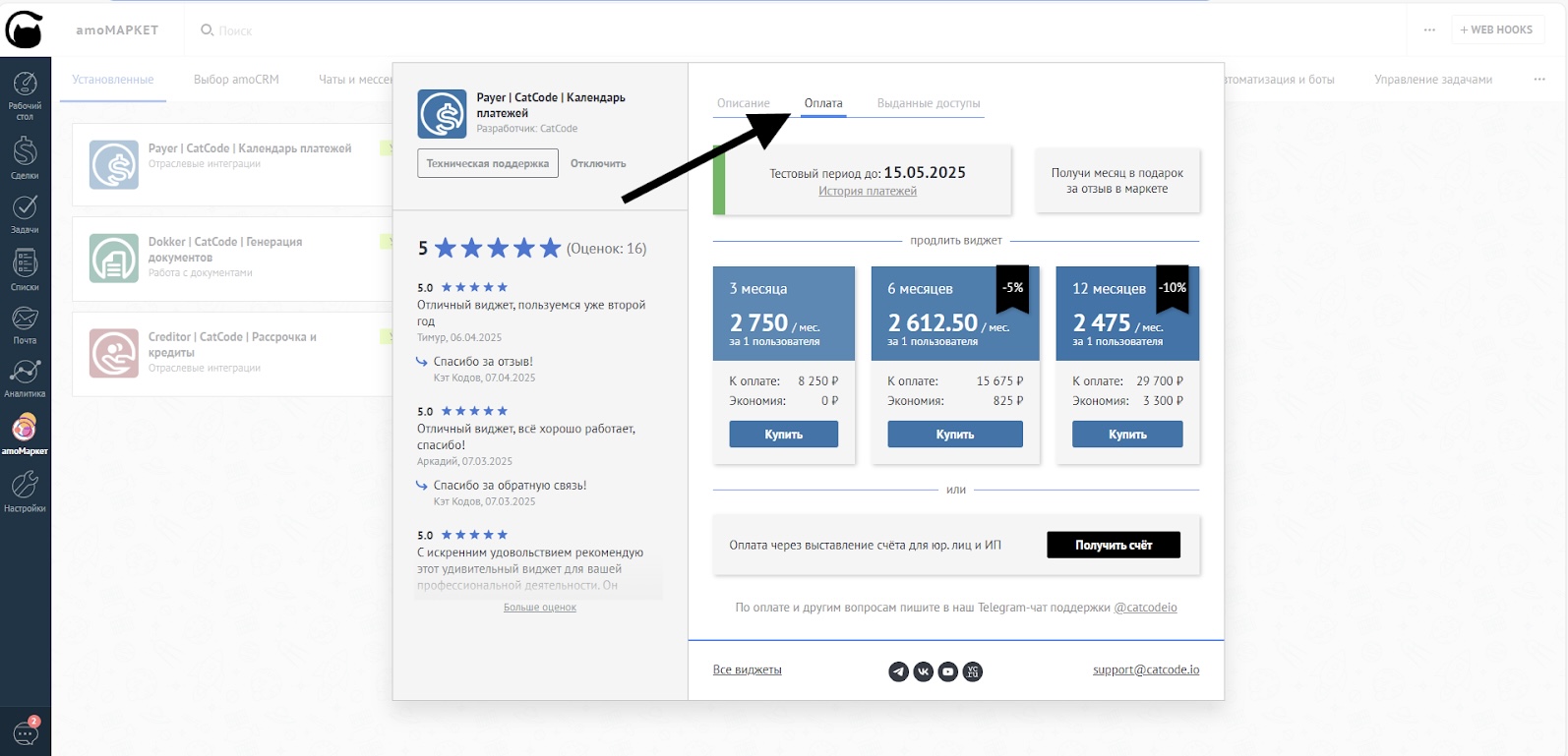1568x756 pixels.
Task: Click Creditor CatCode widget icon
Action: tap(114, 353)
